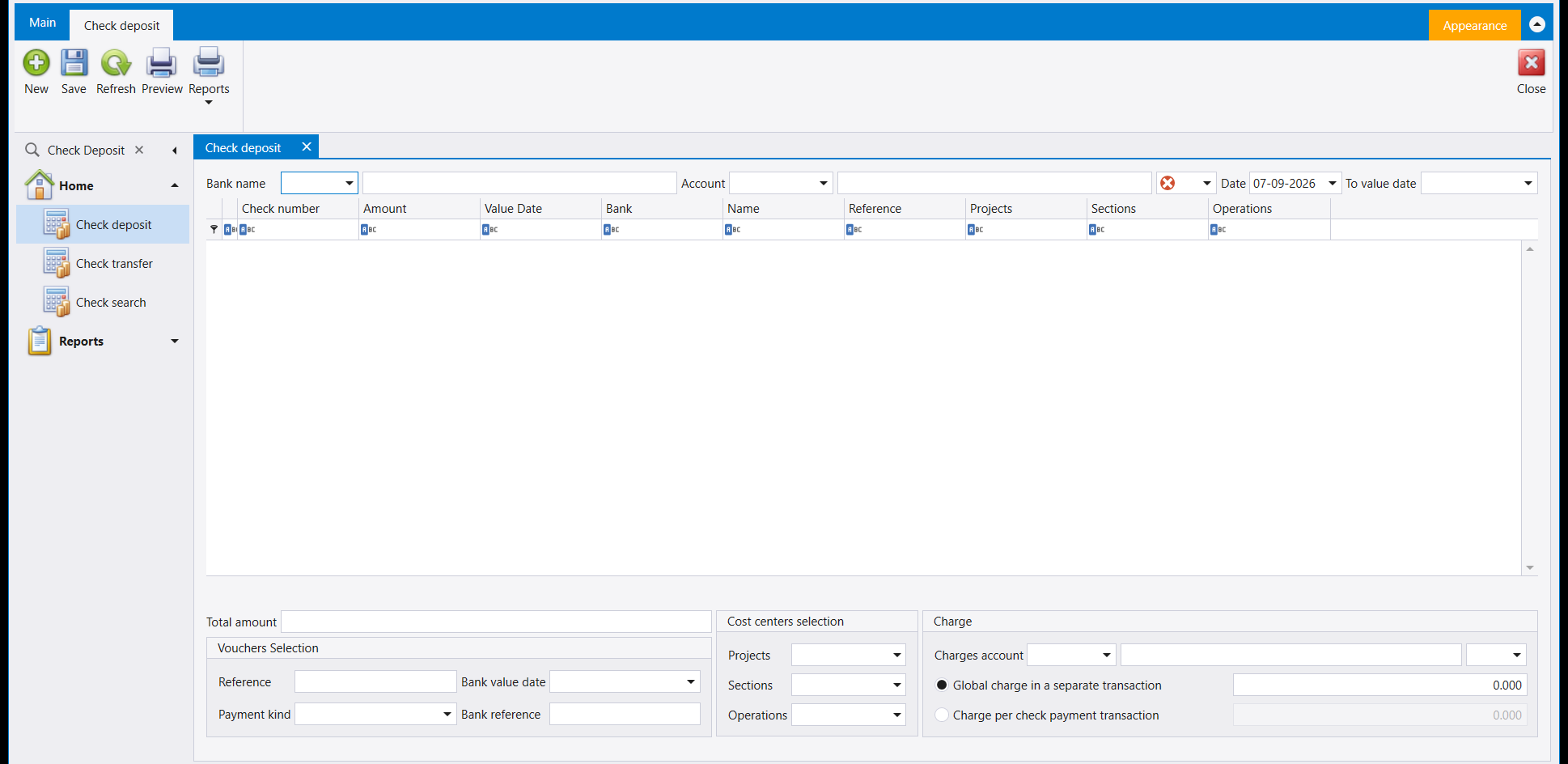1568x764 pixels.
Task: Click the red Close icon in the toolbar
Action: coord(1531,63)
